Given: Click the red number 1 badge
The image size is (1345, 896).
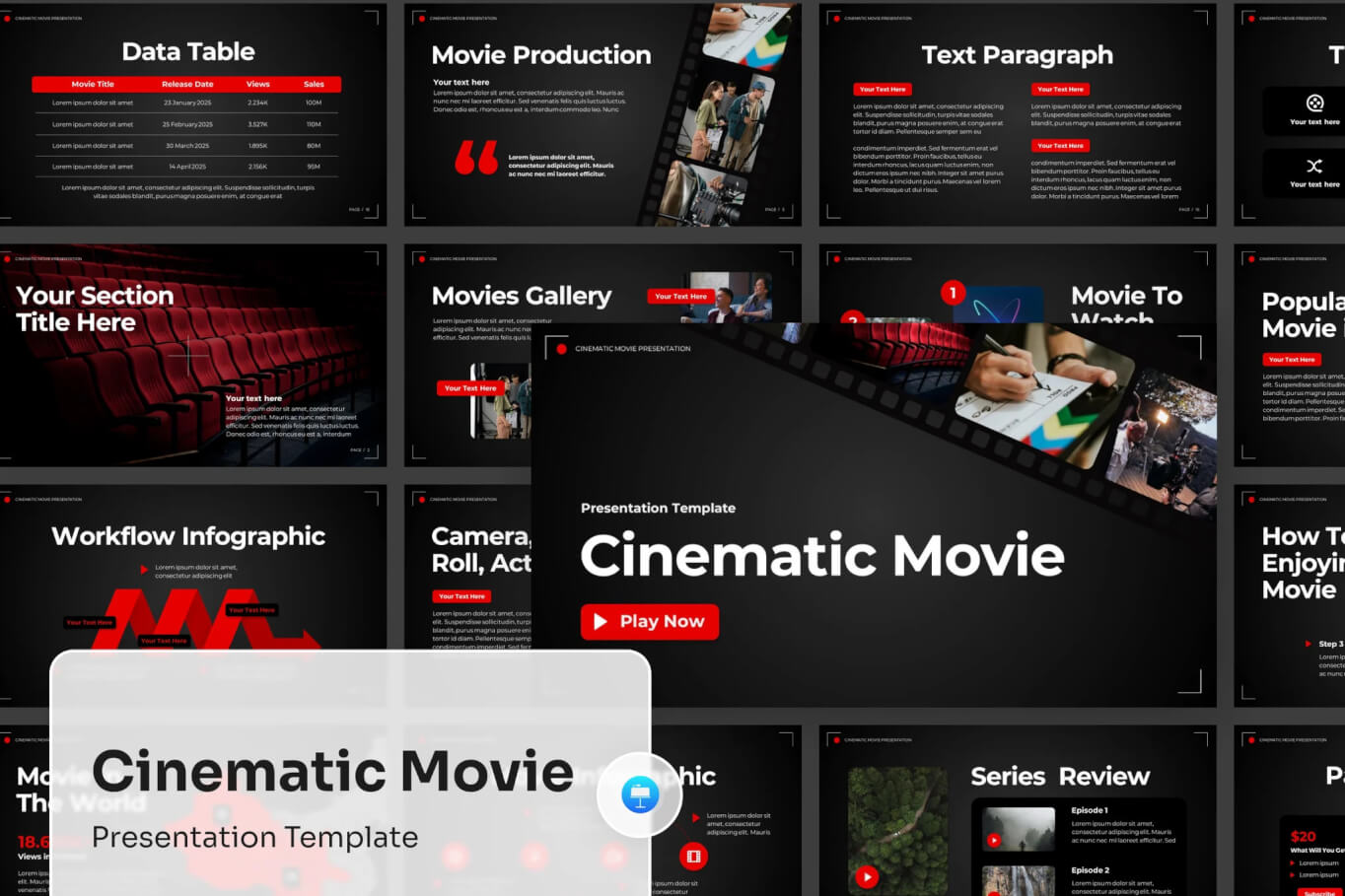Looking at the screenshot, I should pos(953,293).
